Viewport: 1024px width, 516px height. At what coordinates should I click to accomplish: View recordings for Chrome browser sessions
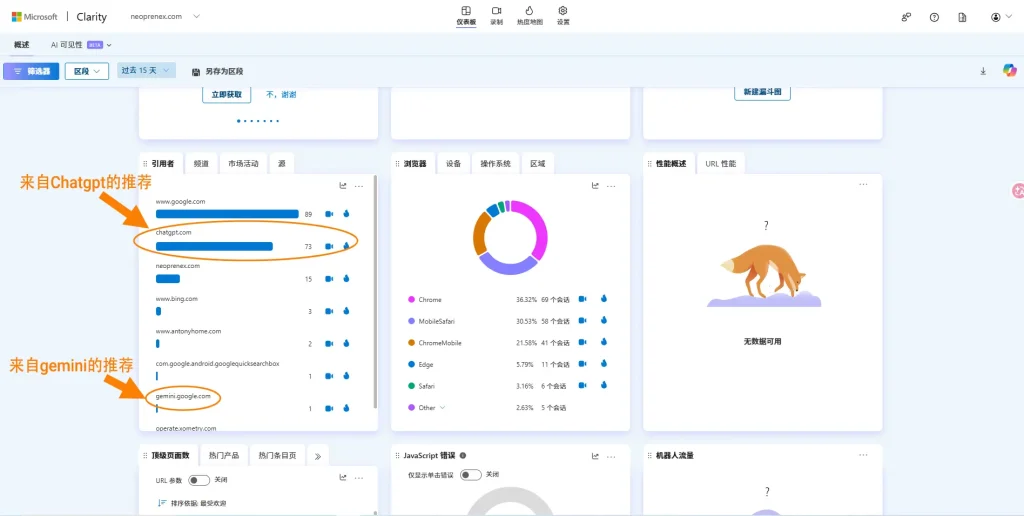click(x=583, y=299)
